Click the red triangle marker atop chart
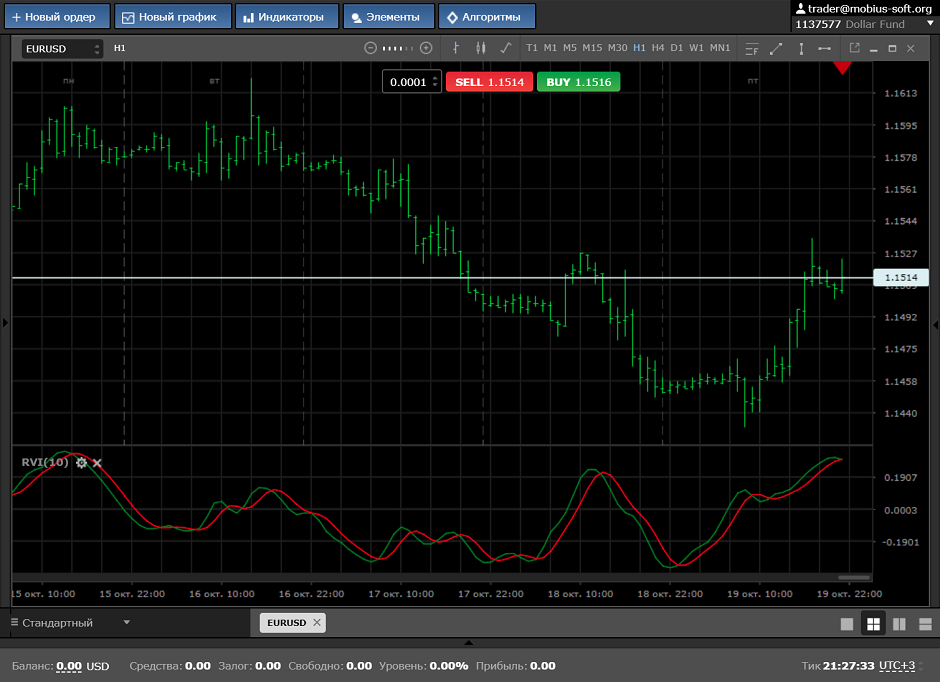 [842, 67]
